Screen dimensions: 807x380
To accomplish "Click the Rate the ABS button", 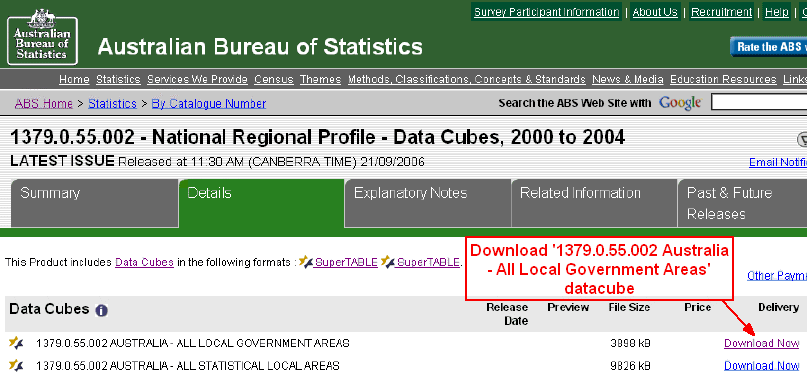I will (768, 47).
